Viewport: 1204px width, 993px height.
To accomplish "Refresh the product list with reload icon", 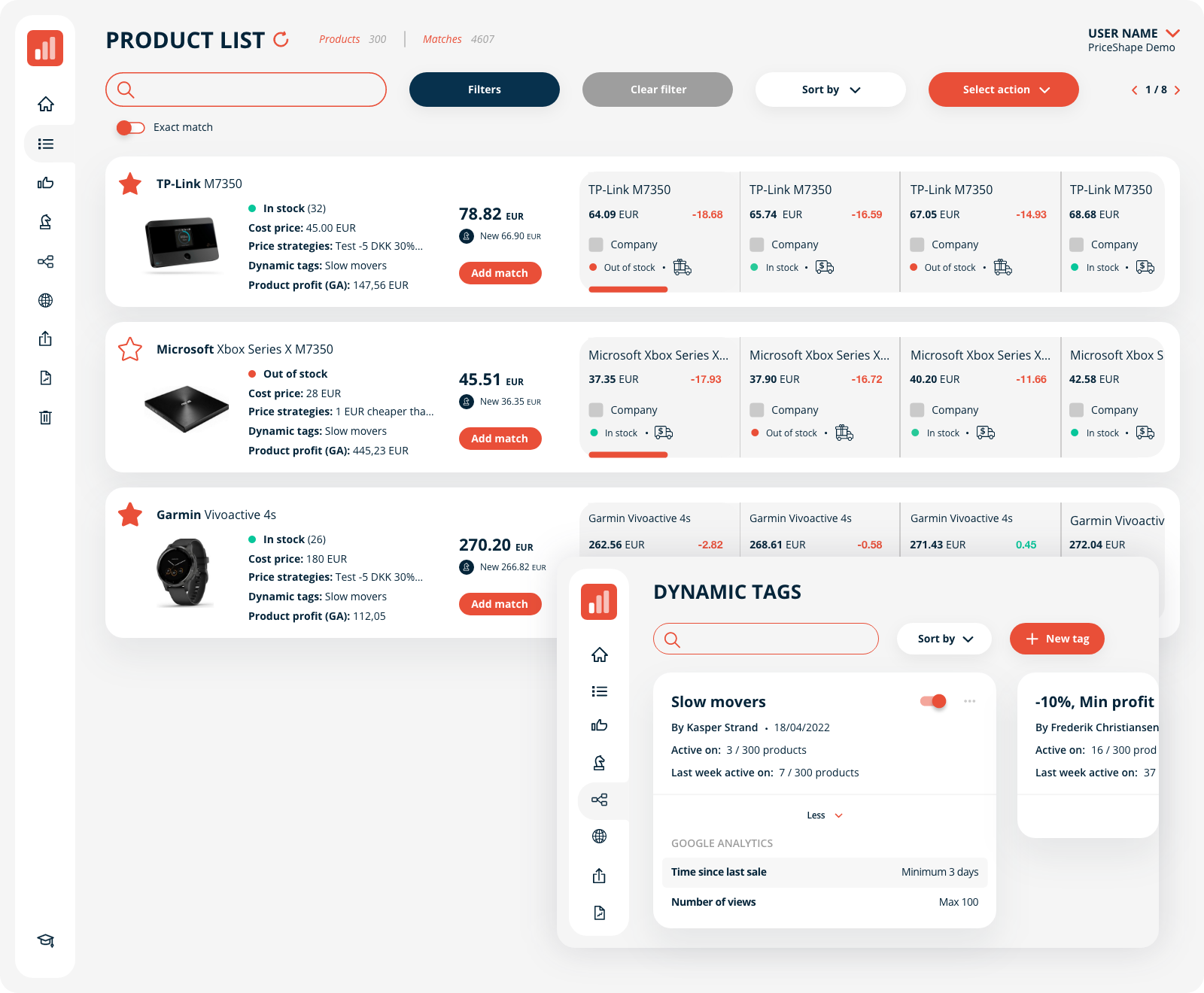I will coord(281,39).
